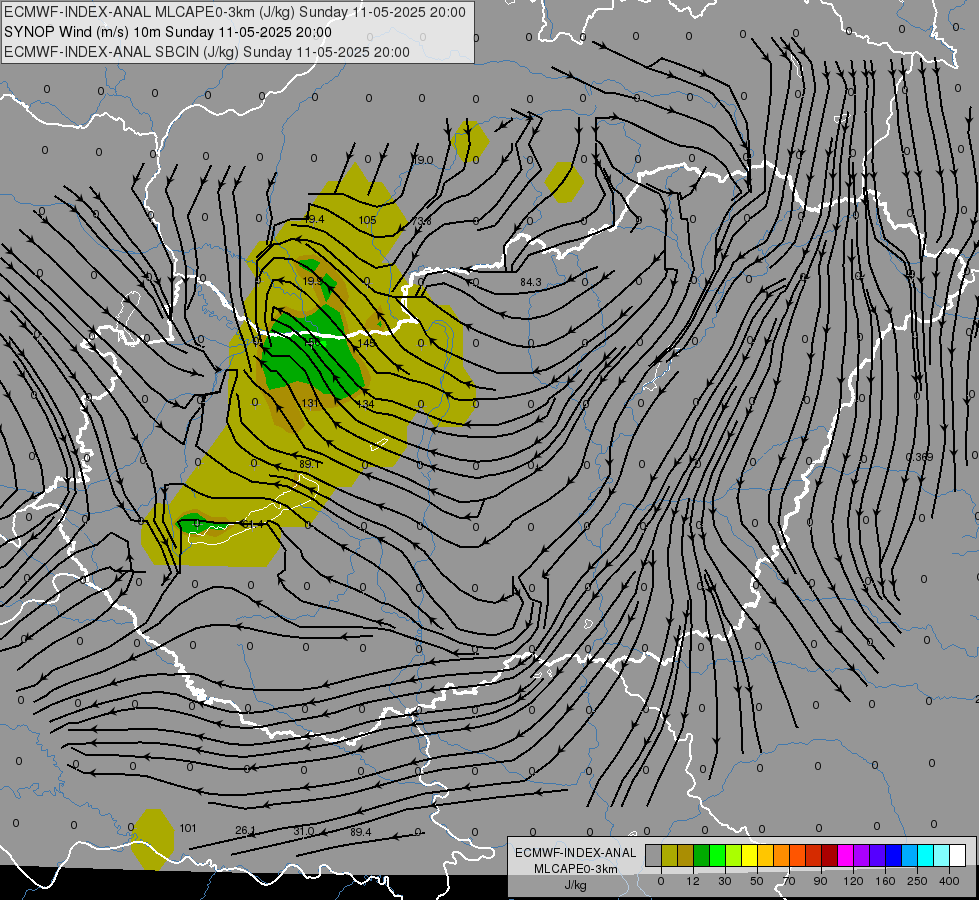Pick the magenta legend swatch before 120
This screenshot has width=979, height=900.
coord(846,855)
